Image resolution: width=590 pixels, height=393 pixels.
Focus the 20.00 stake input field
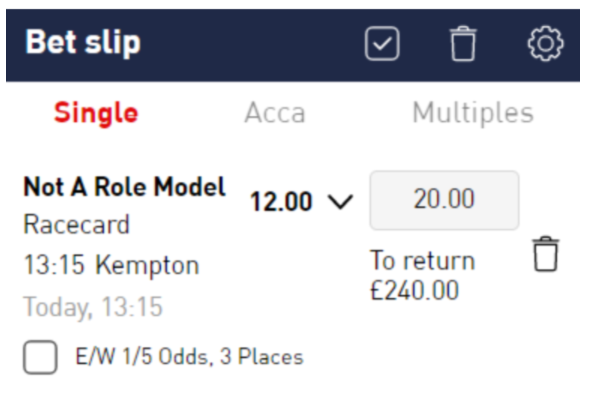(444, 200)
